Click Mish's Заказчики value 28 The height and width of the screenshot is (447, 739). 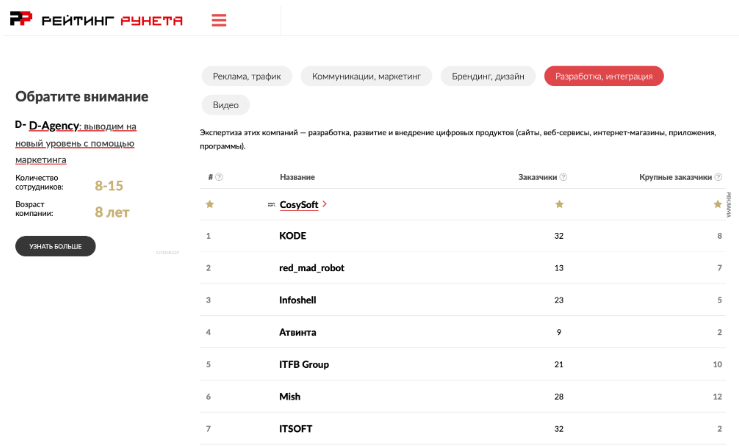coord(559,397)
